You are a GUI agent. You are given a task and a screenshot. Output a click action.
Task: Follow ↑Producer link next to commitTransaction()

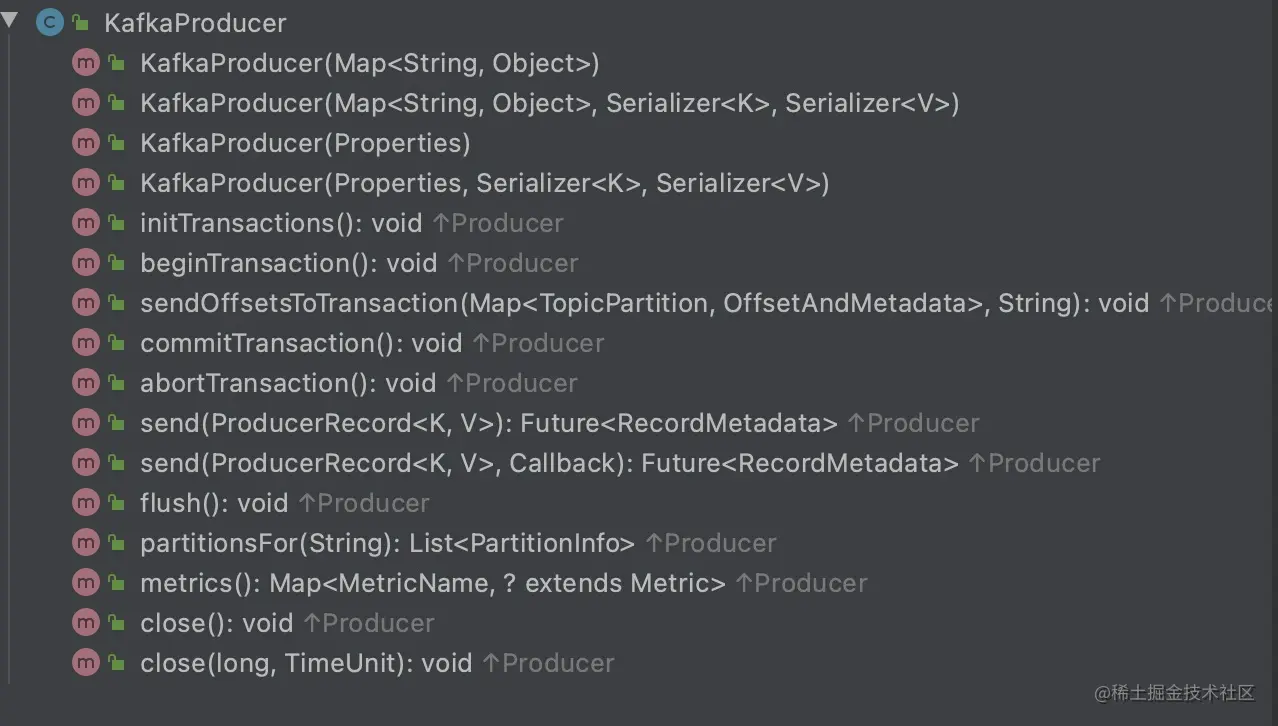(538, 343)
